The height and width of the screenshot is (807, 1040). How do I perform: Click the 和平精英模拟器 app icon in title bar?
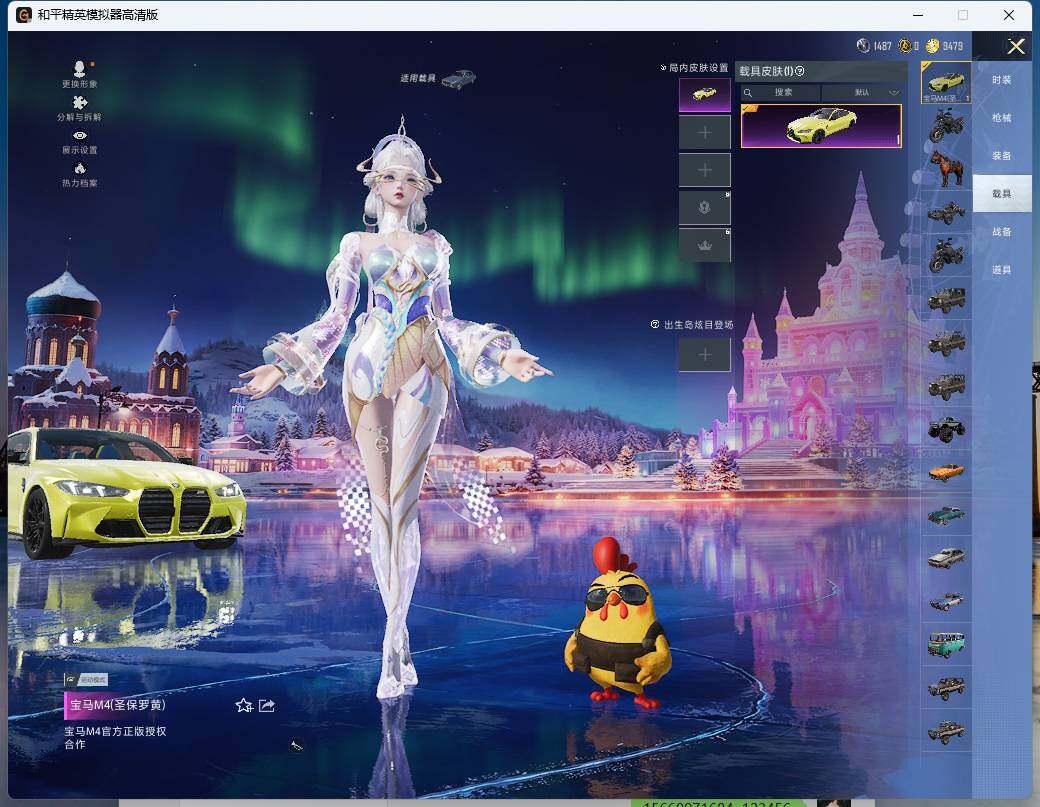(x=24, y=15)
